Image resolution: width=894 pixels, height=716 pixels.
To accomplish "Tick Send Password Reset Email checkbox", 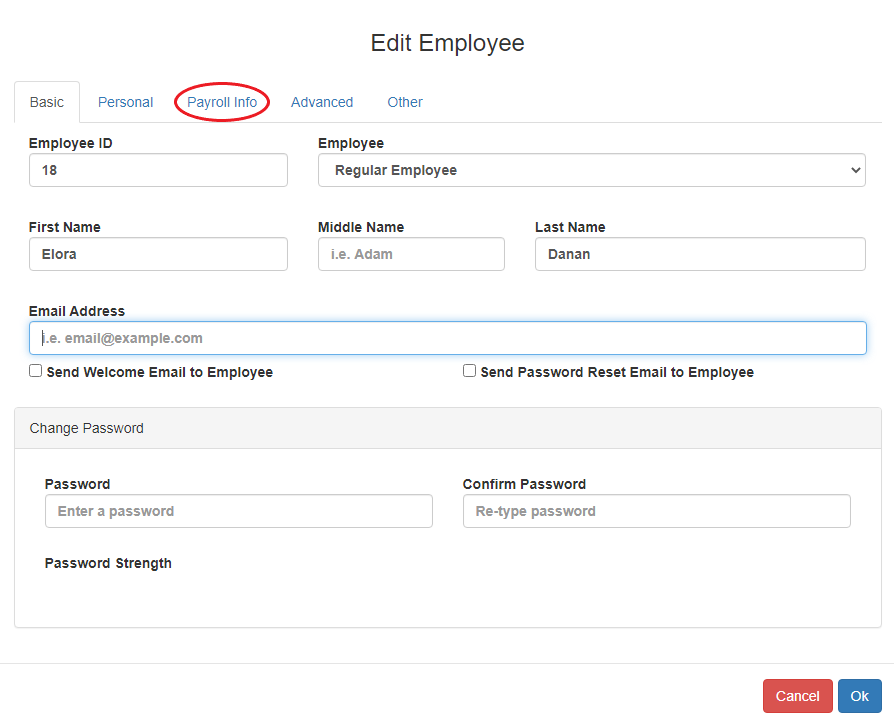I will [469, 371].
